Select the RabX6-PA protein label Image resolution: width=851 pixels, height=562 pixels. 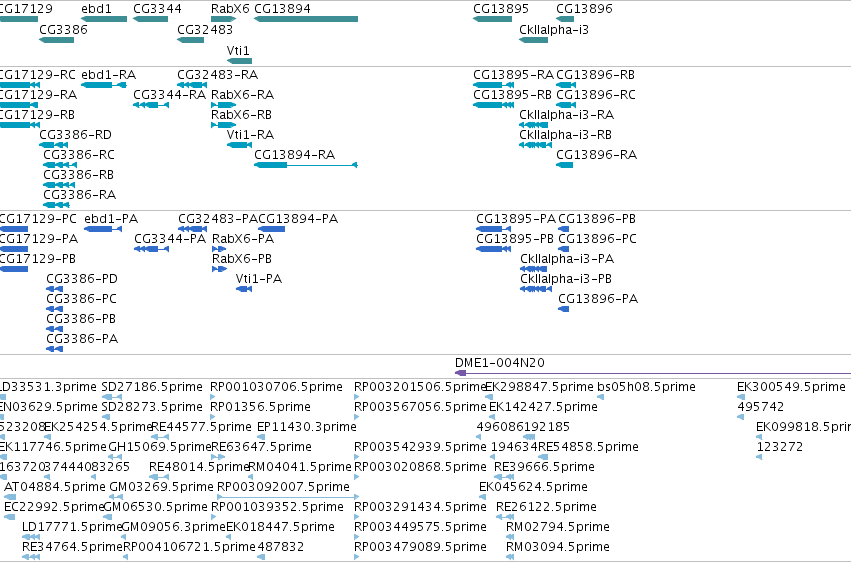click(243, 239)
